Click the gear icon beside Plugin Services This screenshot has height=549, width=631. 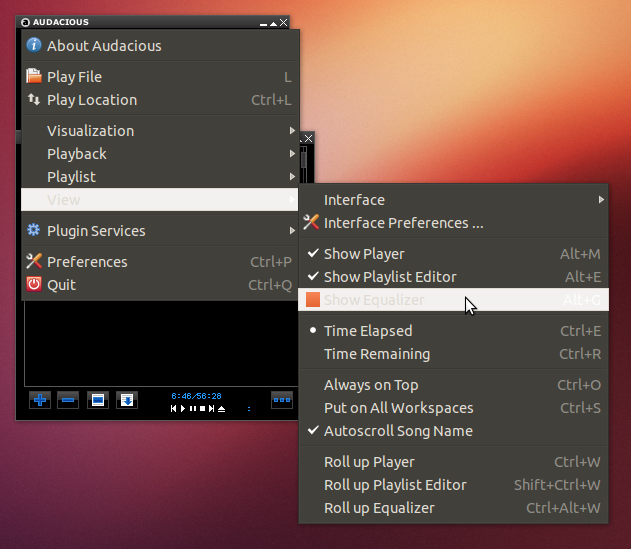(x=33, y=230)
